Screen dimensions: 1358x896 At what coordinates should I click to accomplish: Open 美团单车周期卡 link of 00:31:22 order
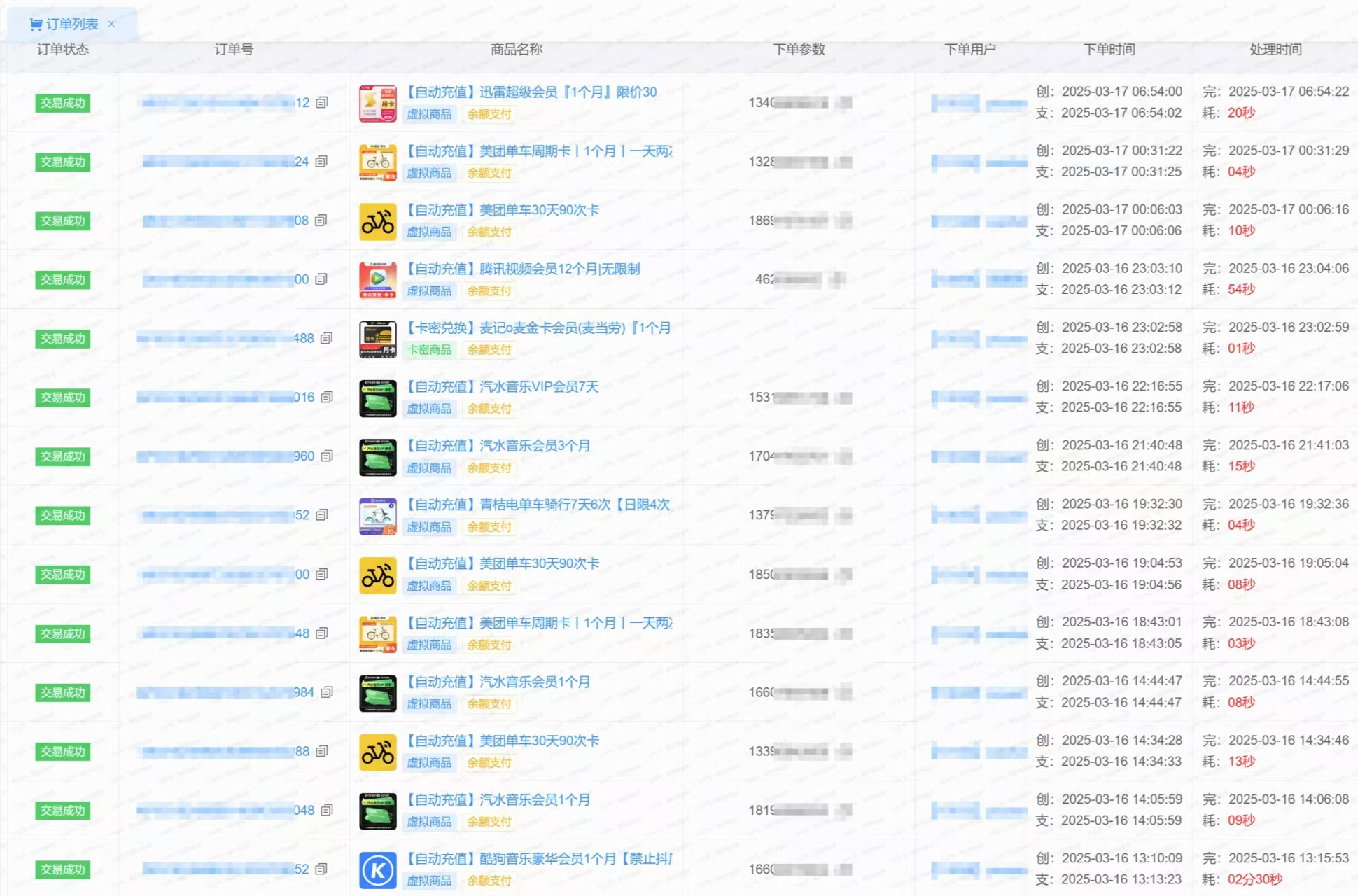click(539, 151)
